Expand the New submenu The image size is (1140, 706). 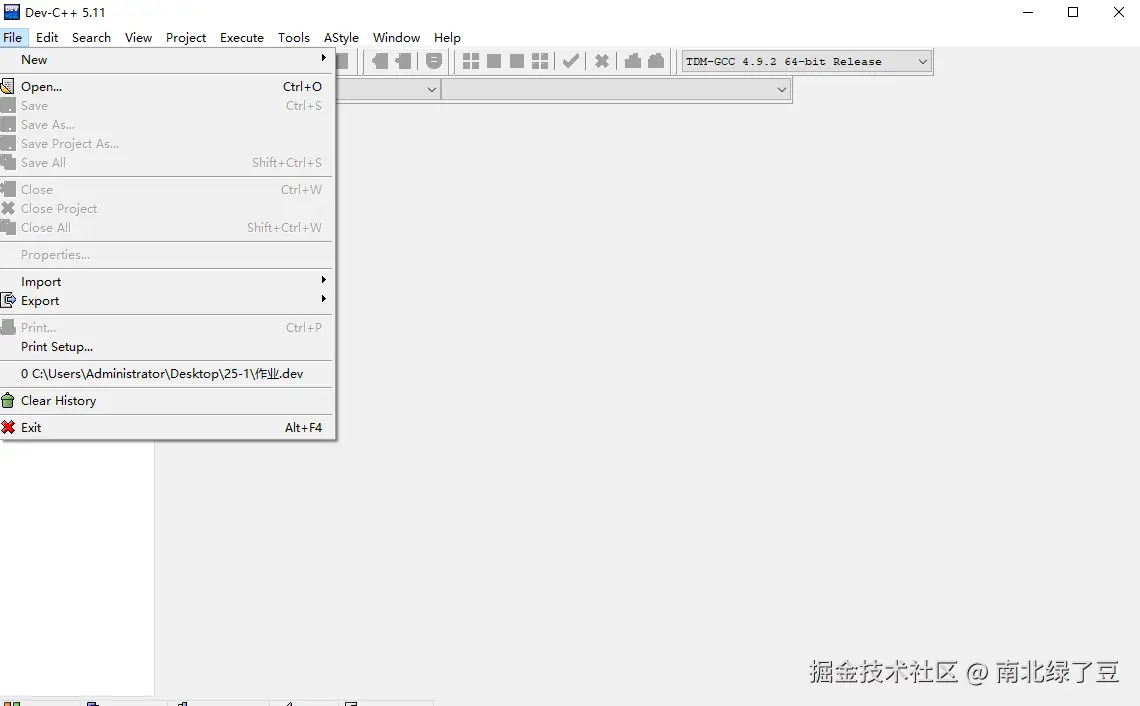[x=166, y=60]
